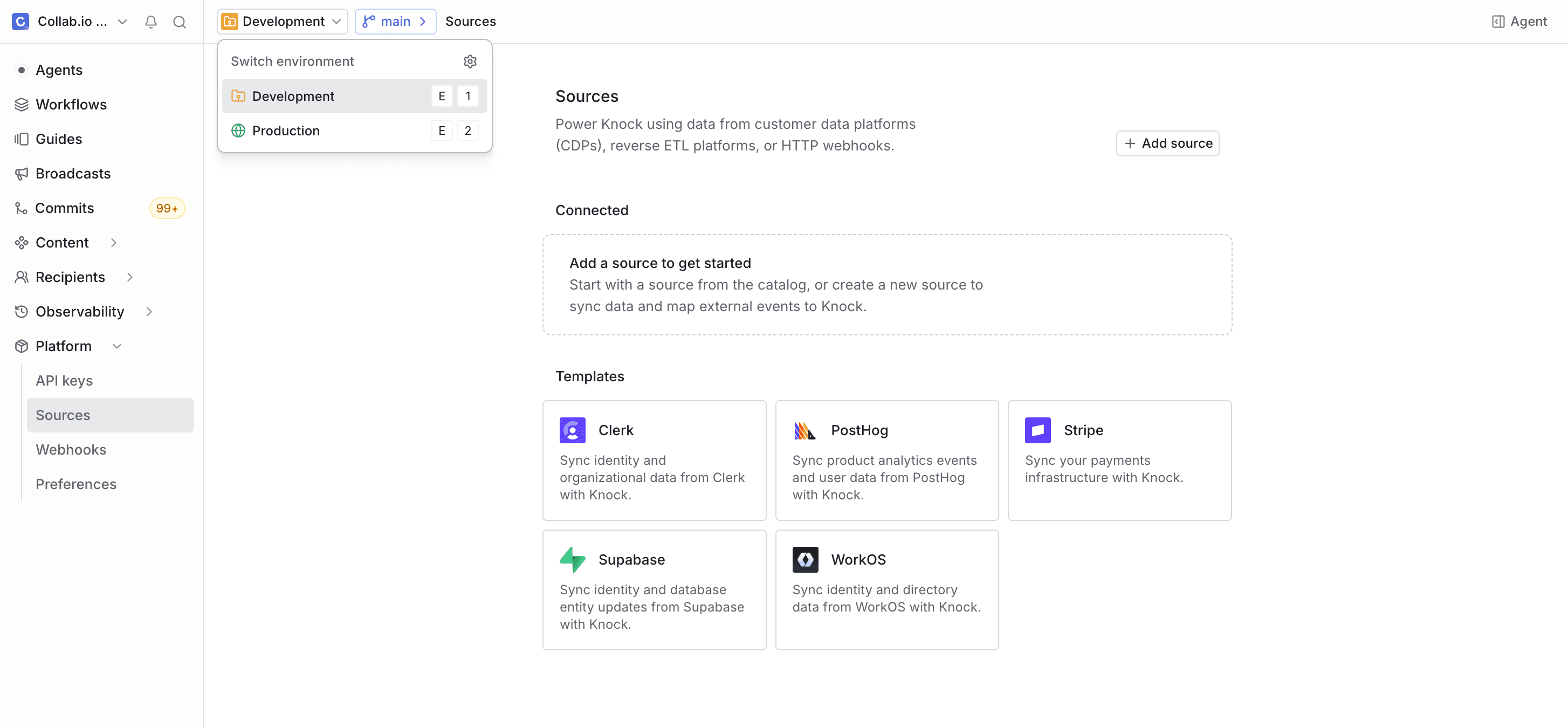Select Development in environment menu
Viewport: 1568px width, 728px height.
pyautogui.click(x=293, y=96)
